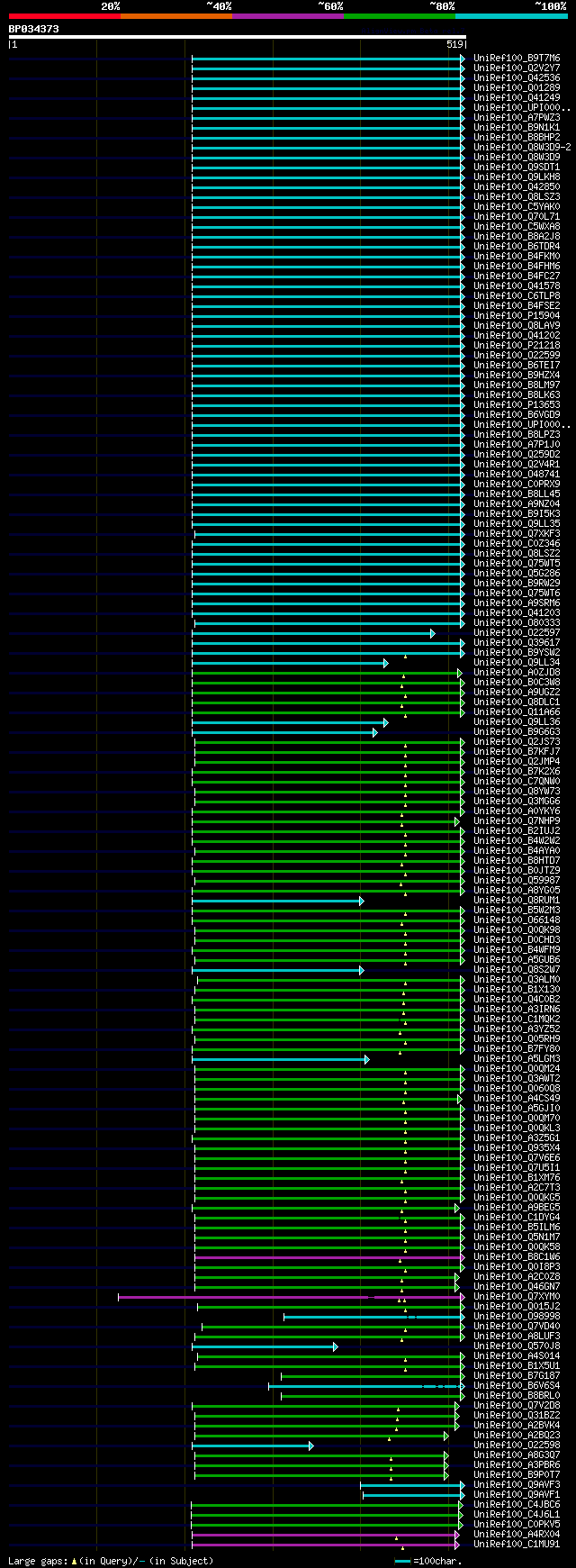This screenshot has height=1568, width=576.
Task: Open UniRef100_P15904 entry
Action: click(517, 316)
